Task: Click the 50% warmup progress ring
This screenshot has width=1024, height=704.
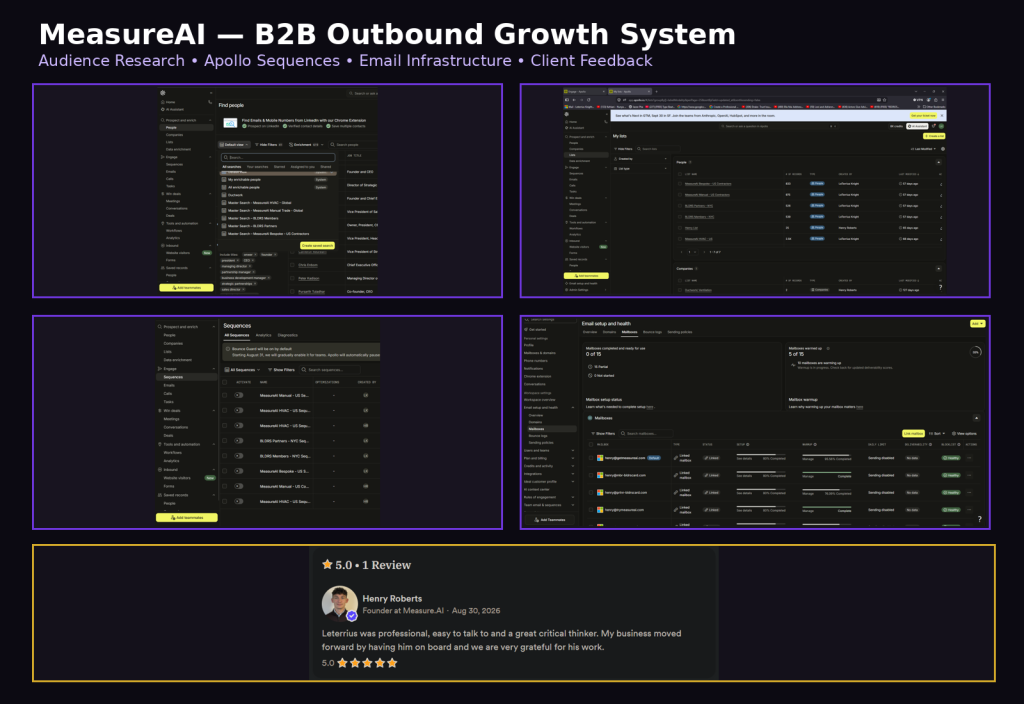Action: tap(976, 352)
